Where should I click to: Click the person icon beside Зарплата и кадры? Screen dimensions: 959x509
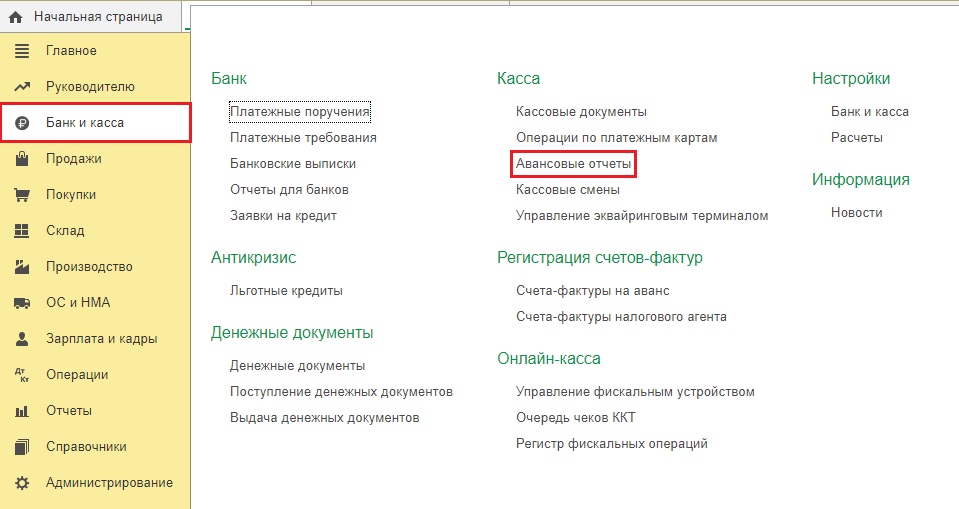pos(22,339)
